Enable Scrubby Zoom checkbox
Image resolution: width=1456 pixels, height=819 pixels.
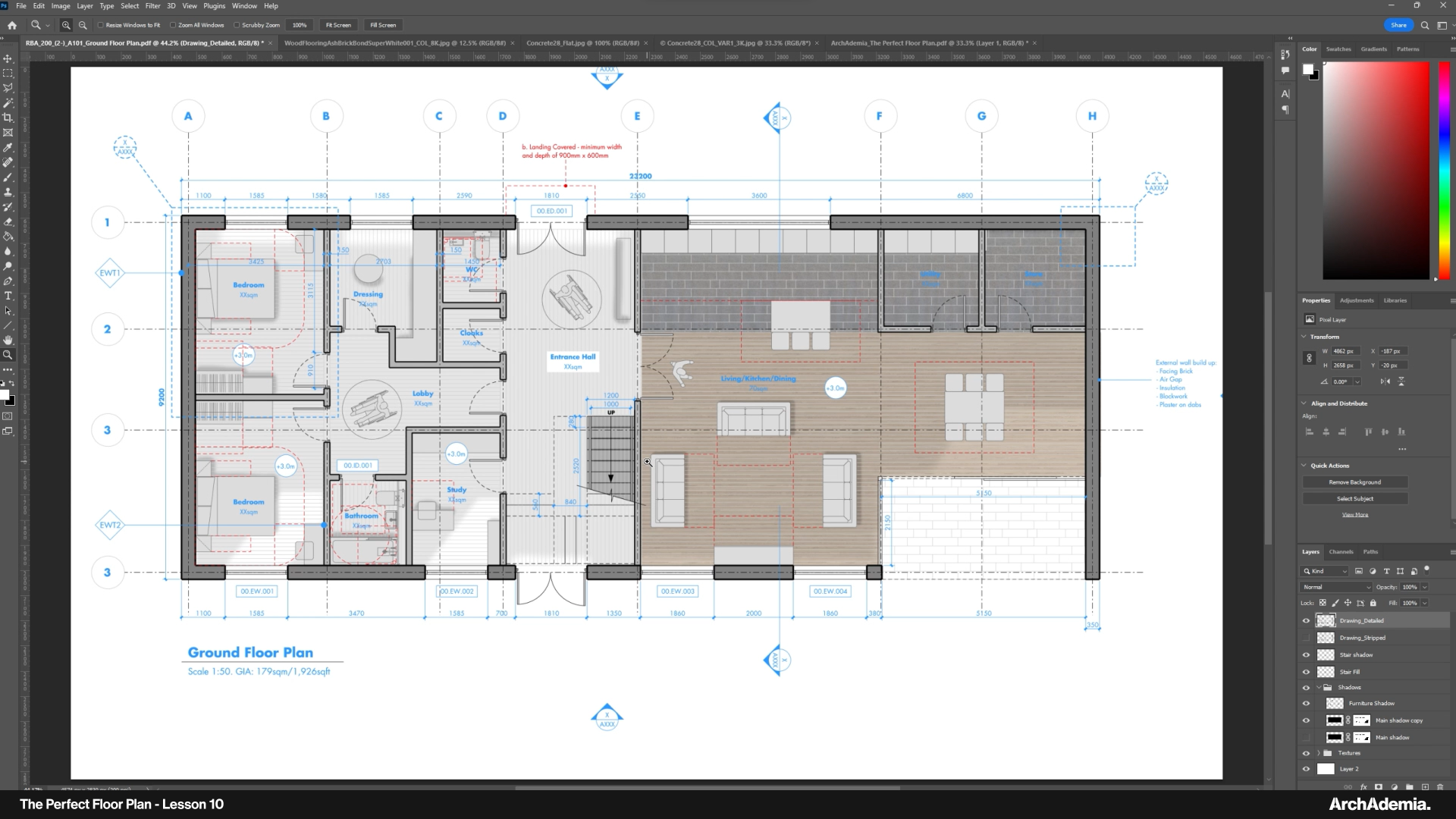tap(237, 25)
